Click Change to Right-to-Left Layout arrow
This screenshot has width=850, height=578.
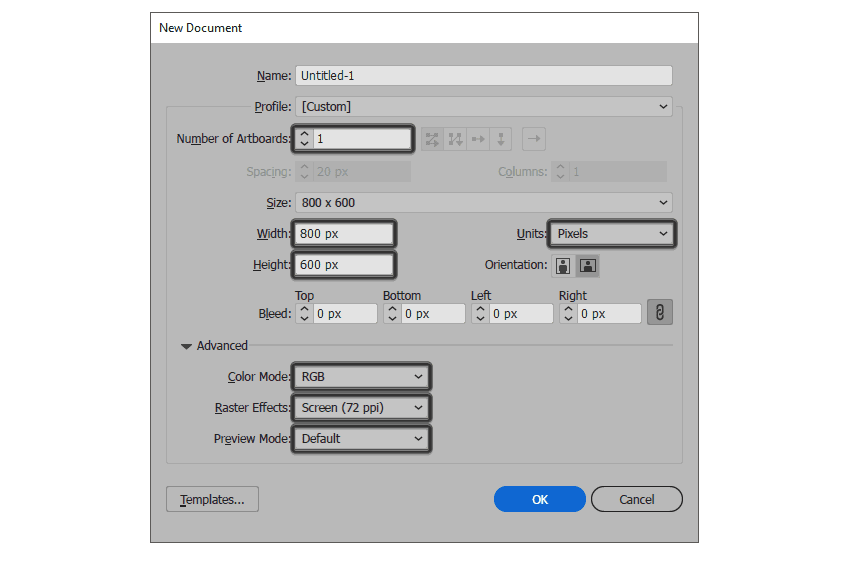534,139
